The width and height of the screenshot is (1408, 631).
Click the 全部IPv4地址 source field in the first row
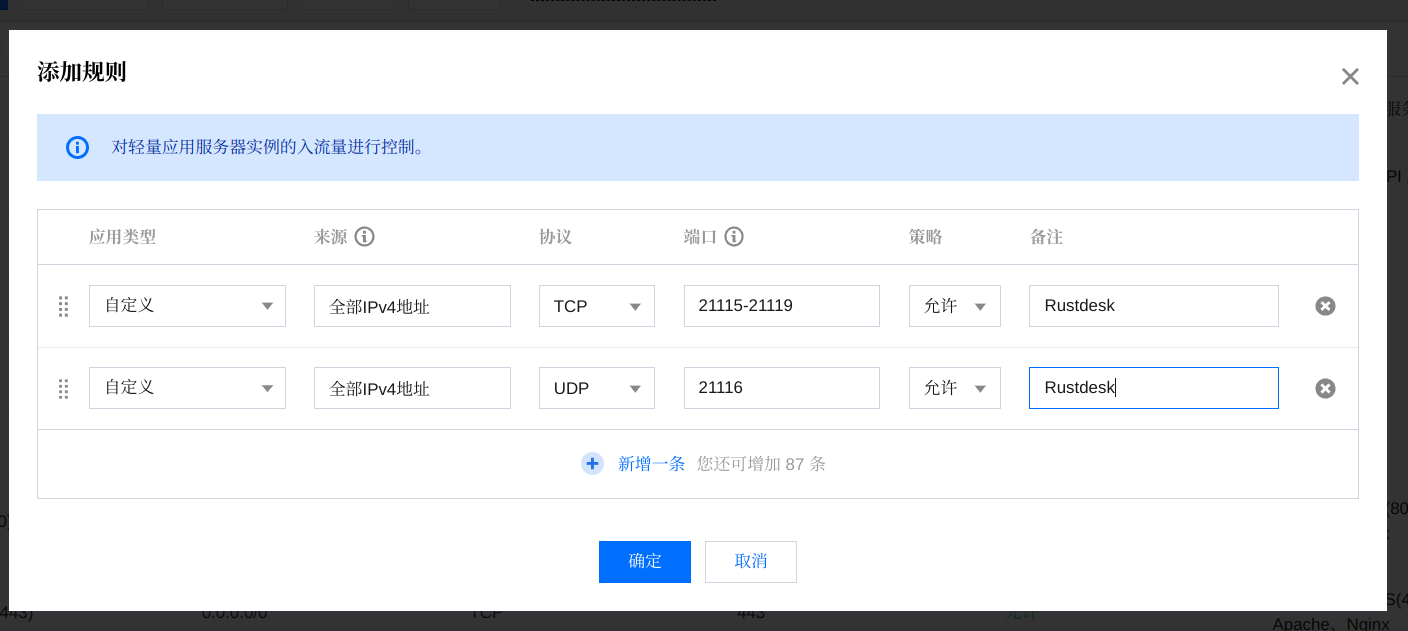tap(412, 306)
